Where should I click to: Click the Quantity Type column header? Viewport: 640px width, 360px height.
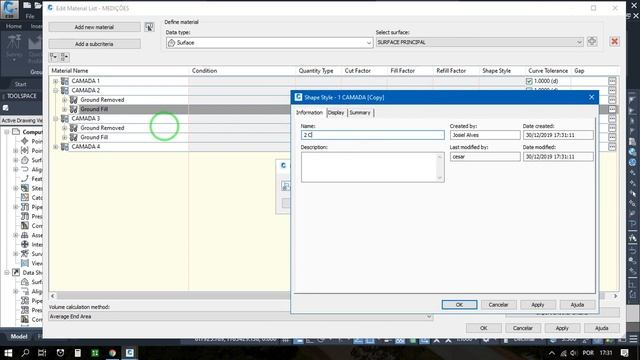tap(316, 71)
